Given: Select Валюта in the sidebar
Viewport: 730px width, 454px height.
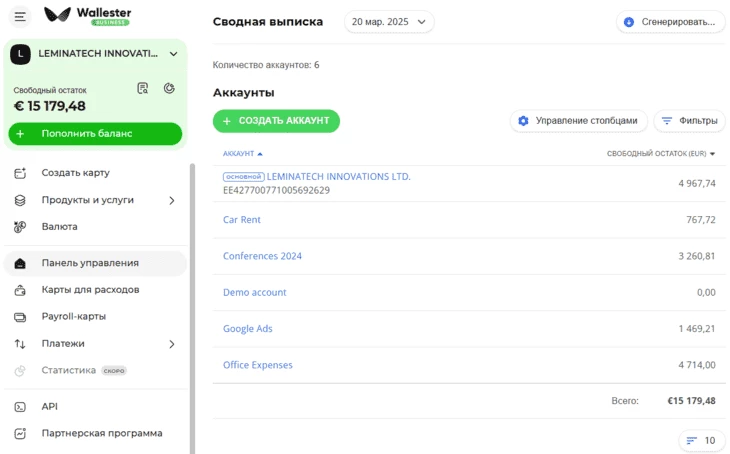Looking at the screenshot, I should pos(60,227).
